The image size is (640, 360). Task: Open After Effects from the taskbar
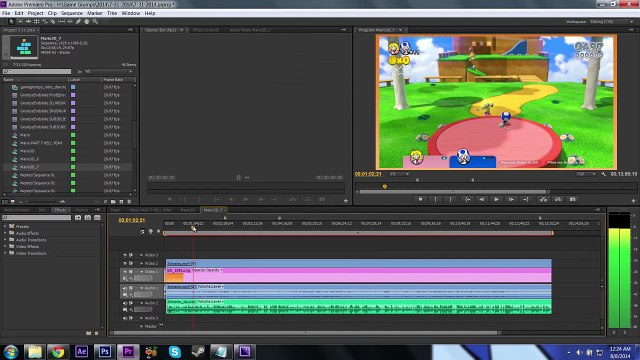(x=81, y=351)
